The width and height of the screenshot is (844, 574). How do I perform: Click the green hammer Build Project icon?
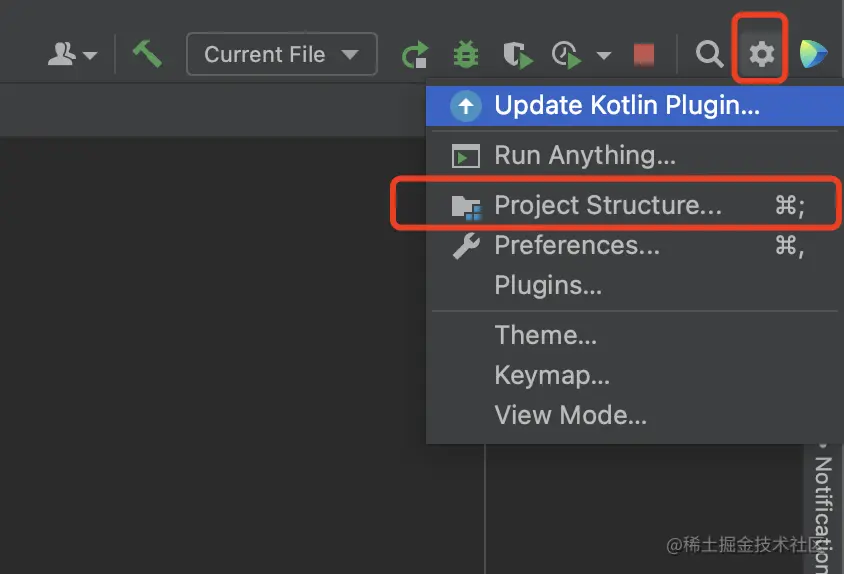pos(147,54)
